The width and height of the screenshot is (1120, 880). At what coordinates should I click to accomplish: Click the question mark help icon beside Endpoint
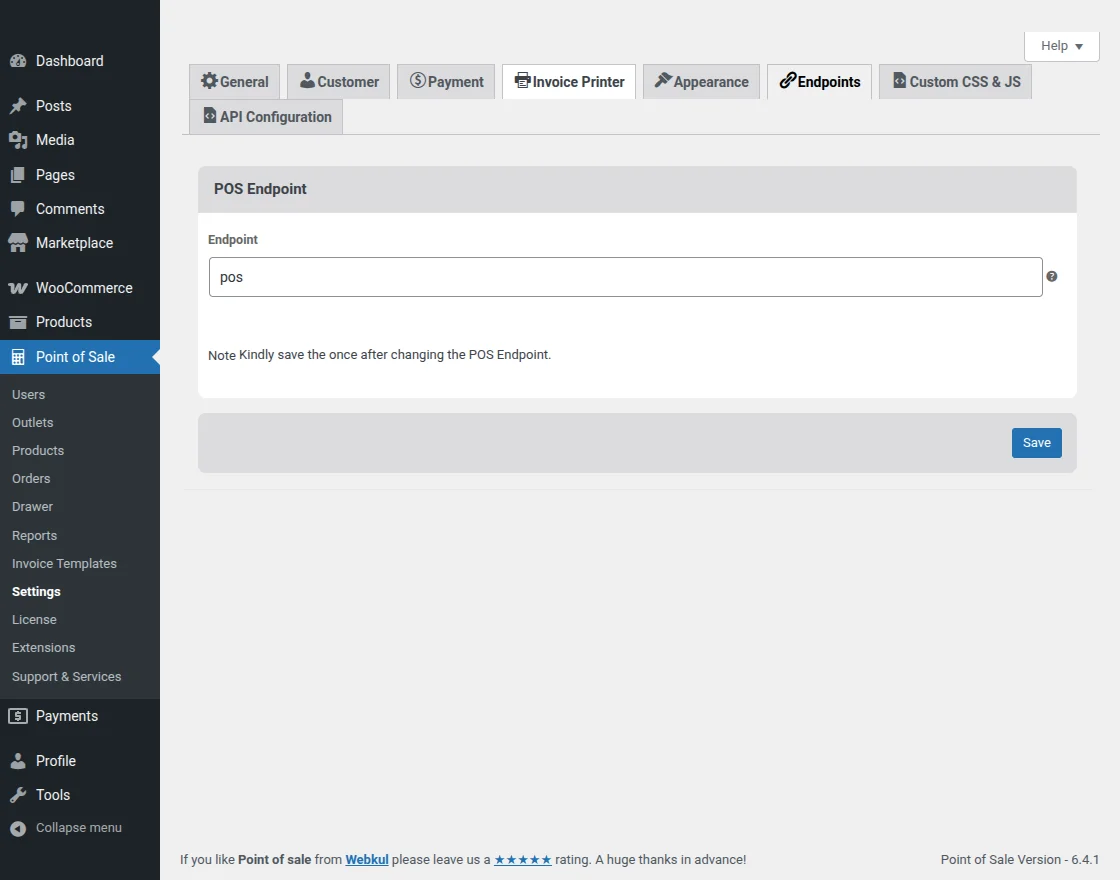tap(1051, 275)
